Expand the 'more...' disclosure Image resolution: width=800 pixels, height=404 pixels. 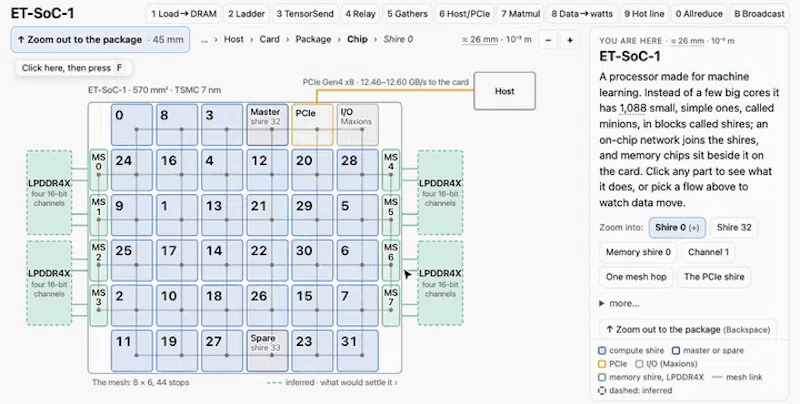tap(619, 304)
